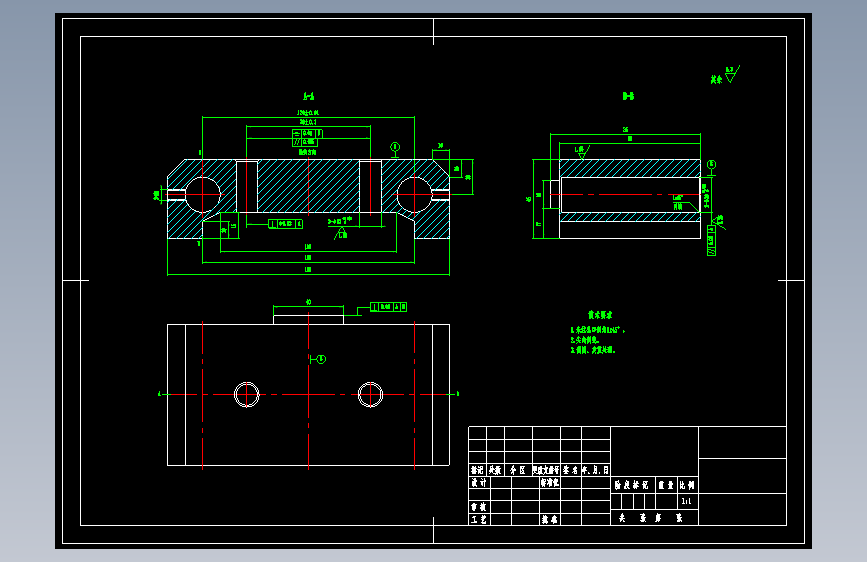
Task: Pick the right vertical slot in A-A section
Action: point(370,186)
